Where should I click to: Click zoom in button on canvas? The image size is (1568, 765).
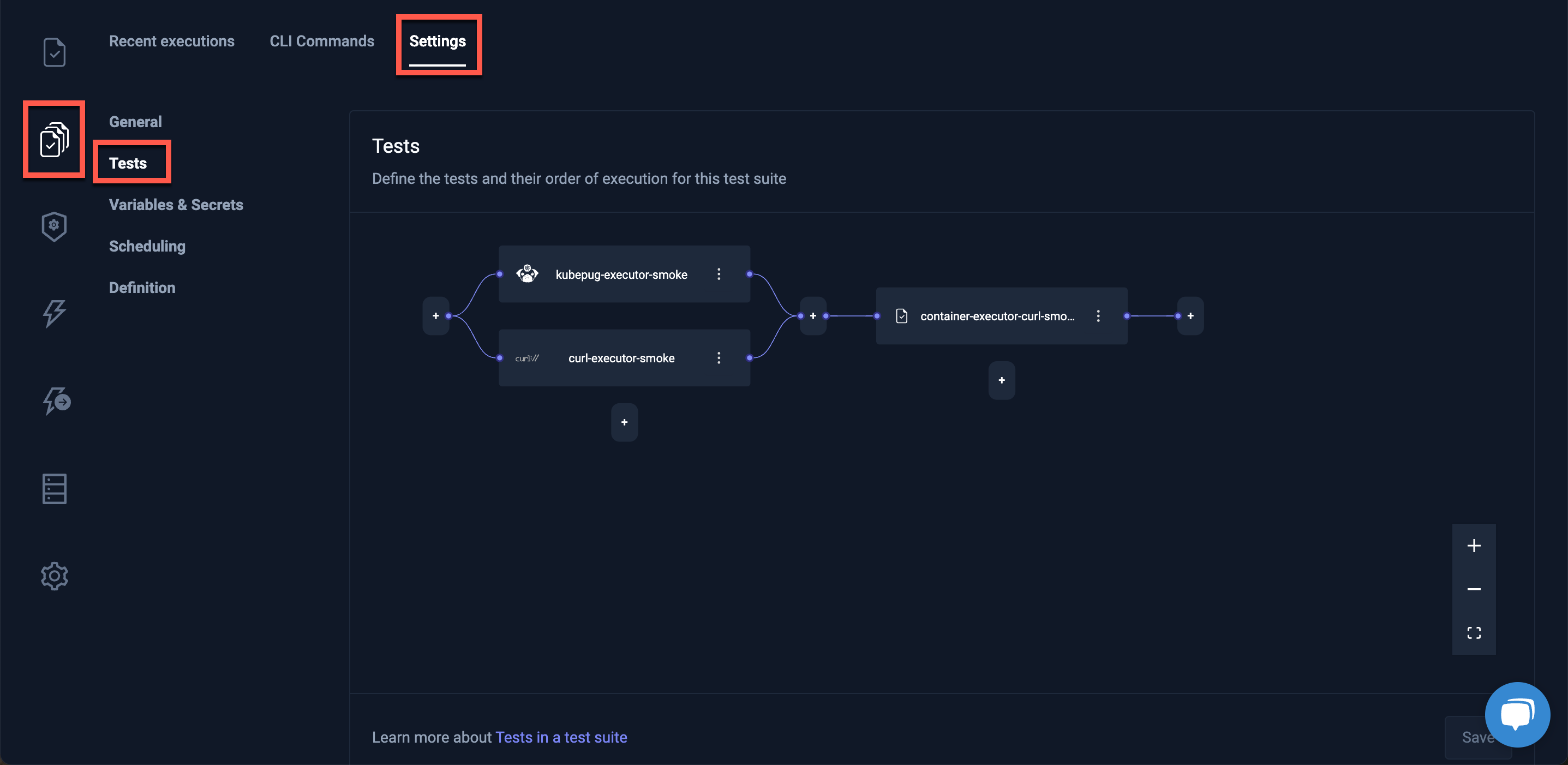[1475, 545]
